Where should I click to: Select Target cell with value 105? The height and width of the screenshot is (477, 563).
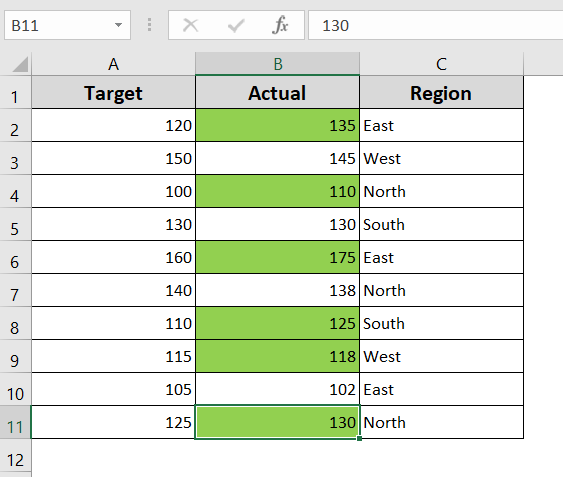point(113,389)
